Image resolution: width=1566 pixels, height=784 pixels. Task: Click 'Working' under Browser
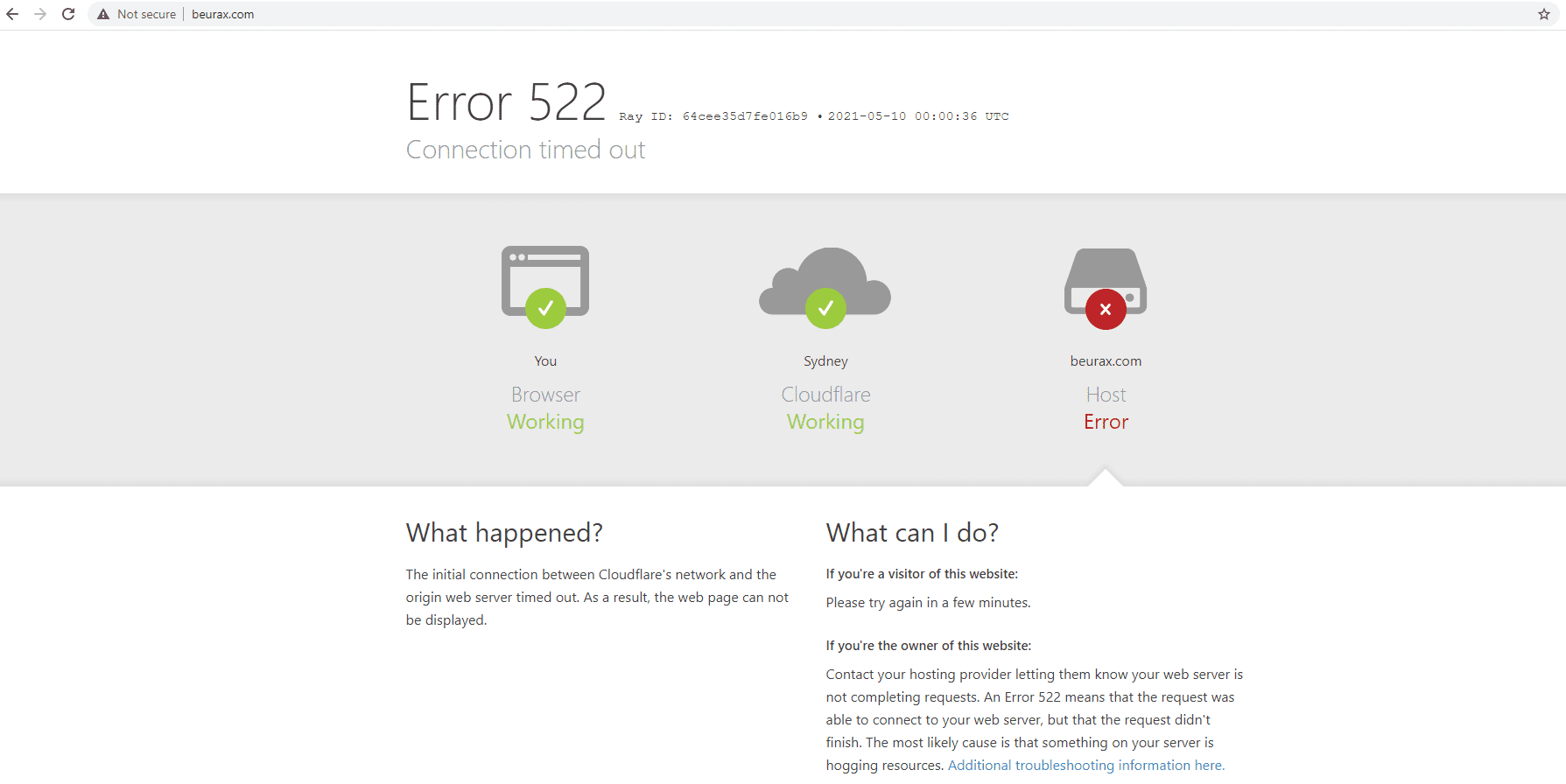(545, 423)
